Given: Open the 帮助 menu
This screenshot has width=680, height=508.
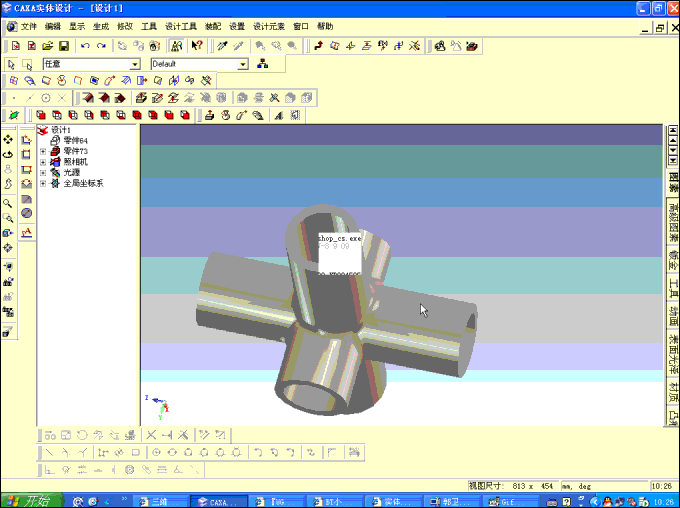Looking at the screenshot, I should tap(325, 26).
